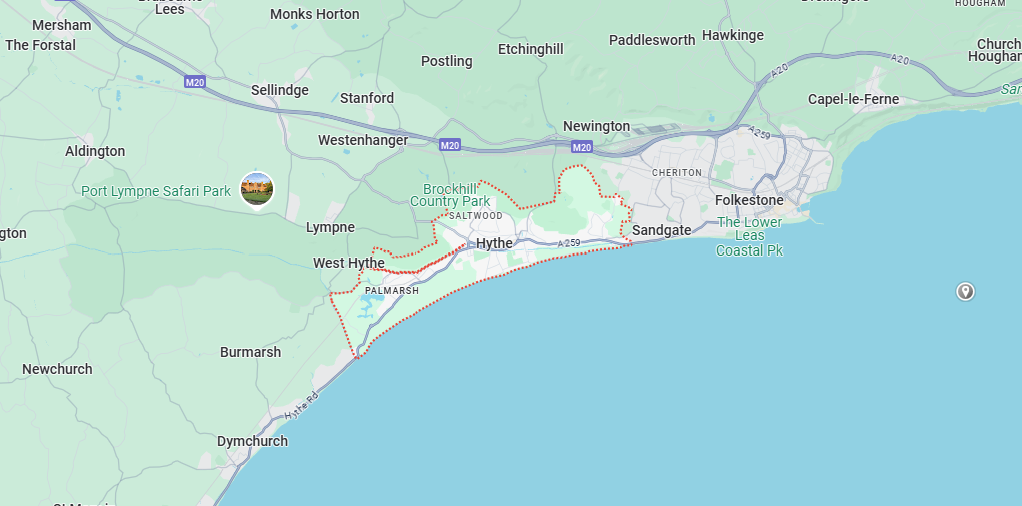This screenshot has width=1022, height=506.
Task: Open the Folkestone place label
Action: pyautogui.click(x=750, y=200)
